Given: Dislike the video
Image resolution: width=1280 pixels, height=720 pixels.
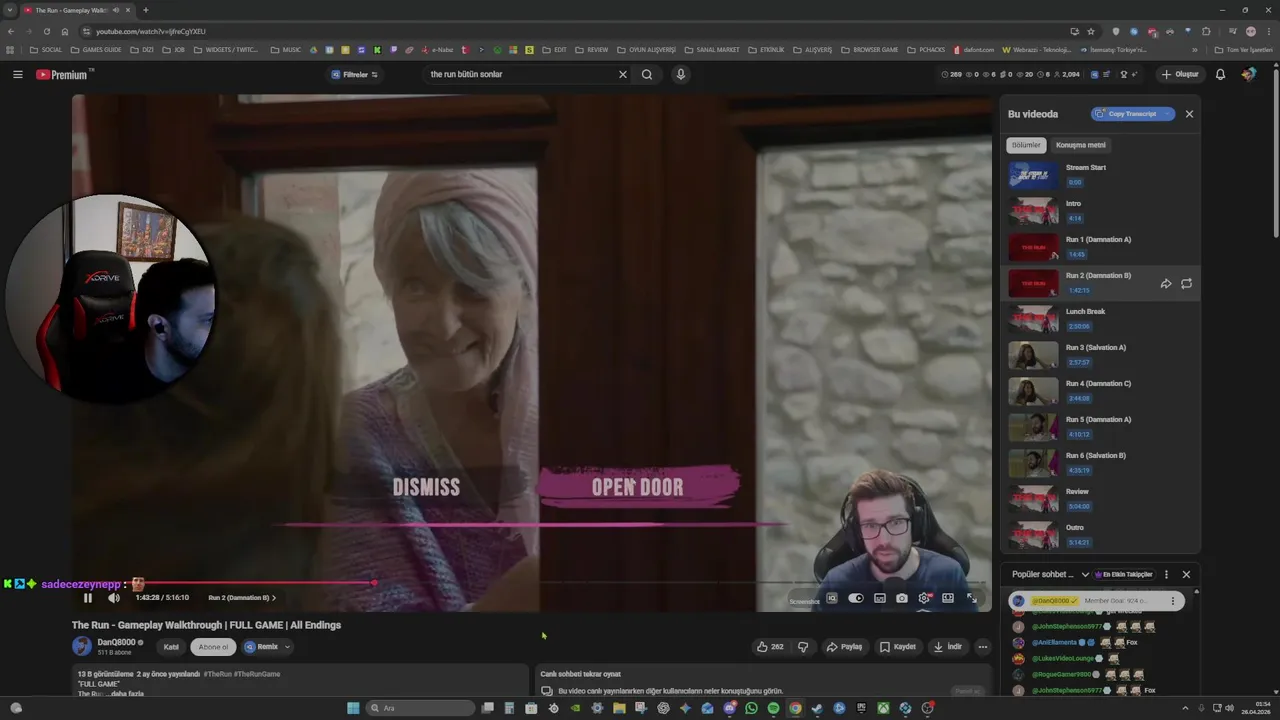Looking at the screenshot, I should (x=803, y=647).
